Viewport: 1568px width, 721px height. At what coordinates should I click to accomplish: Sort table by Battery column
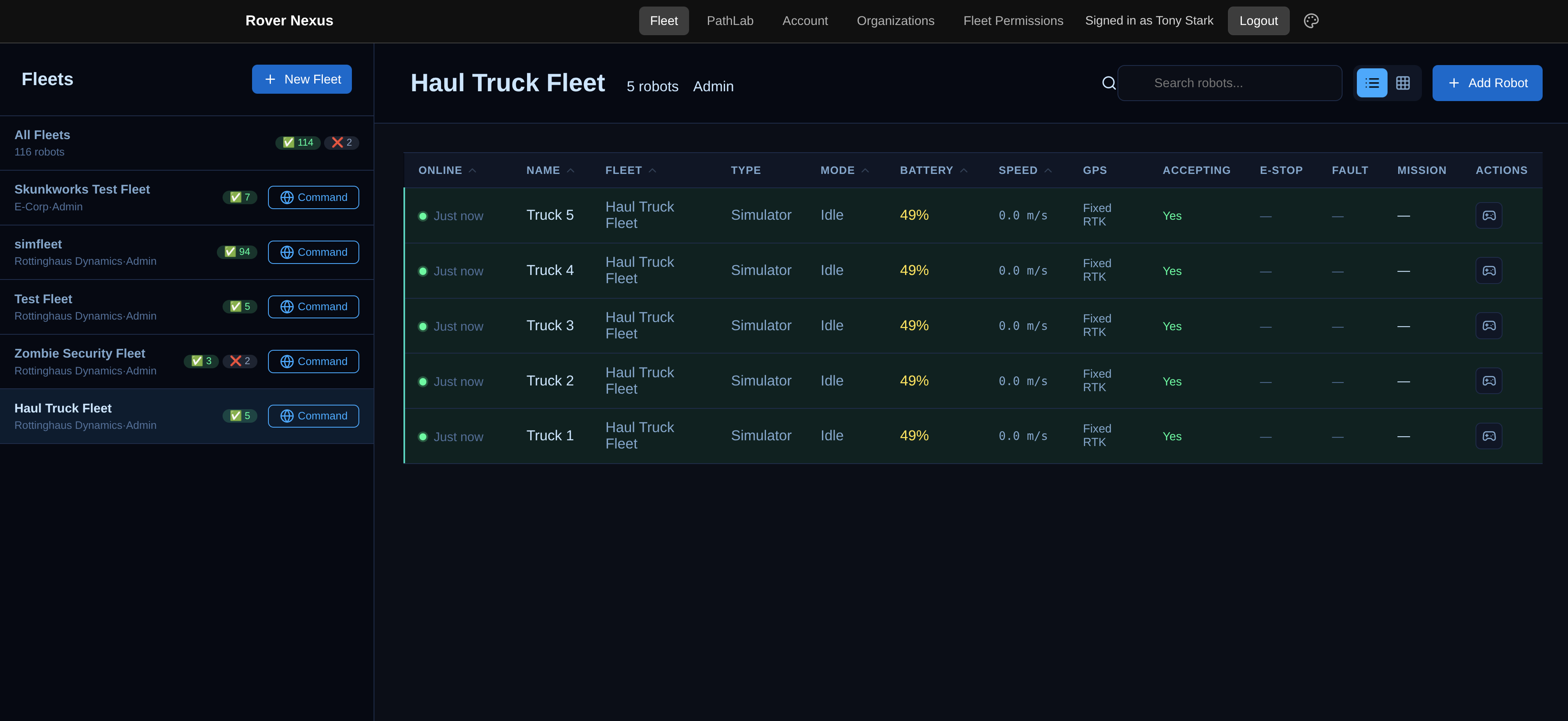(x=934, y=171)
